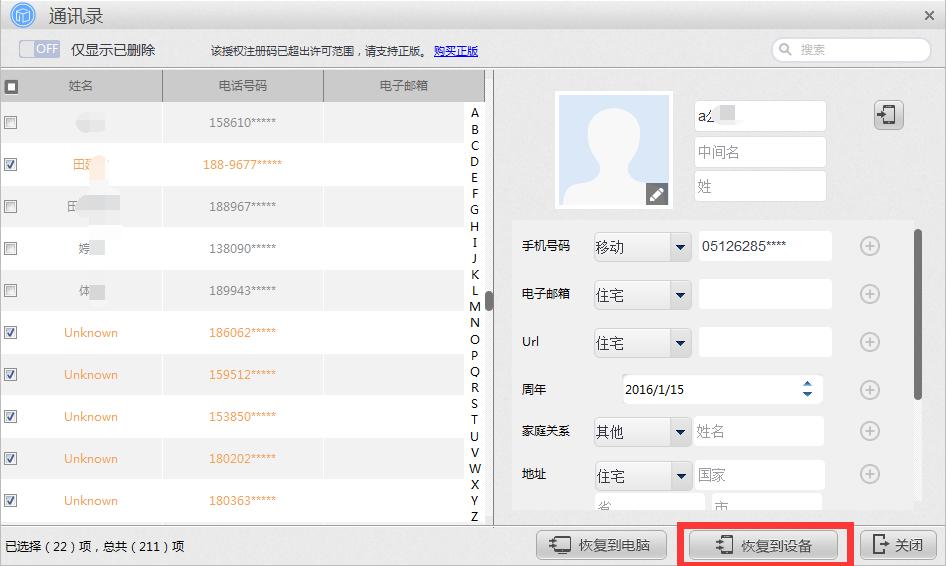The width and height of the screenshot is (946, 566).
Task: Uncheck the Unknown row 186062*****
Action: 10,332
